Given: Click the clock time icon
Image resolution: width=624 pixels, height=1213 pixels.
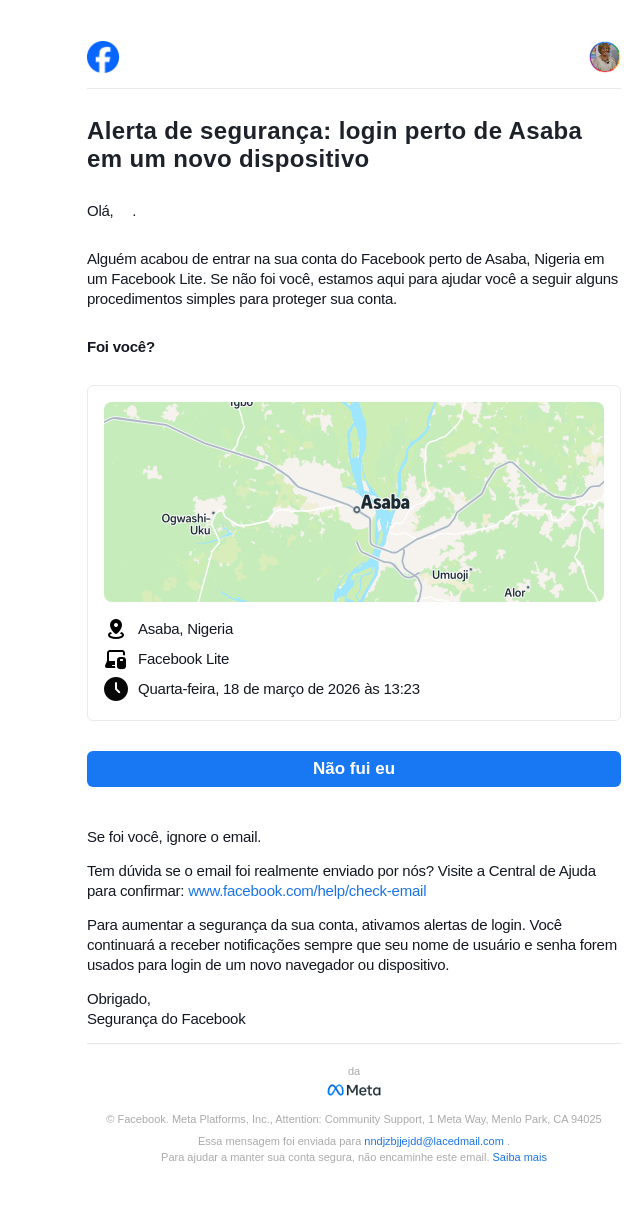Looking at the screenshot, I should point(116,689).
